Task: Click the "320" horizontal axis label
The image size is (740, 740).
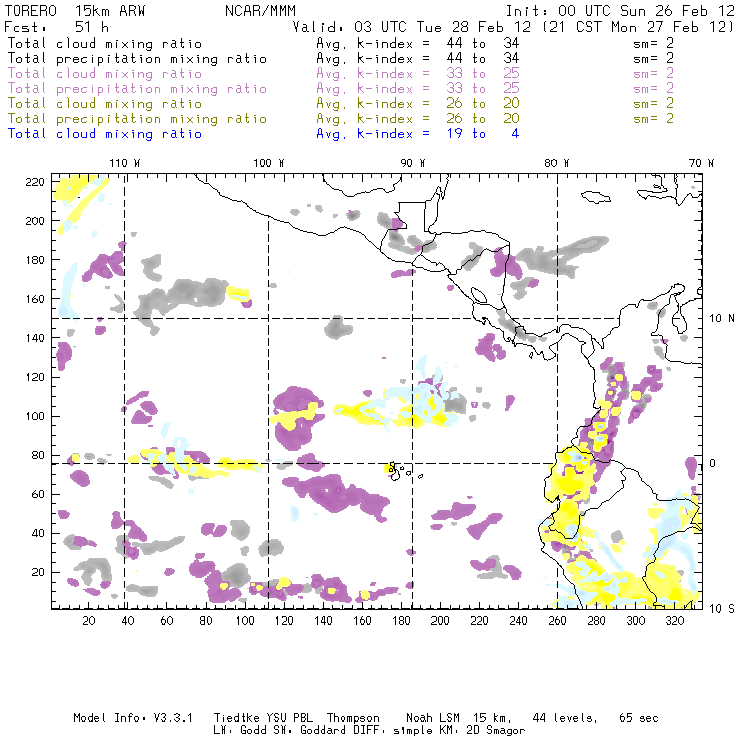Action: pos(675,621)
